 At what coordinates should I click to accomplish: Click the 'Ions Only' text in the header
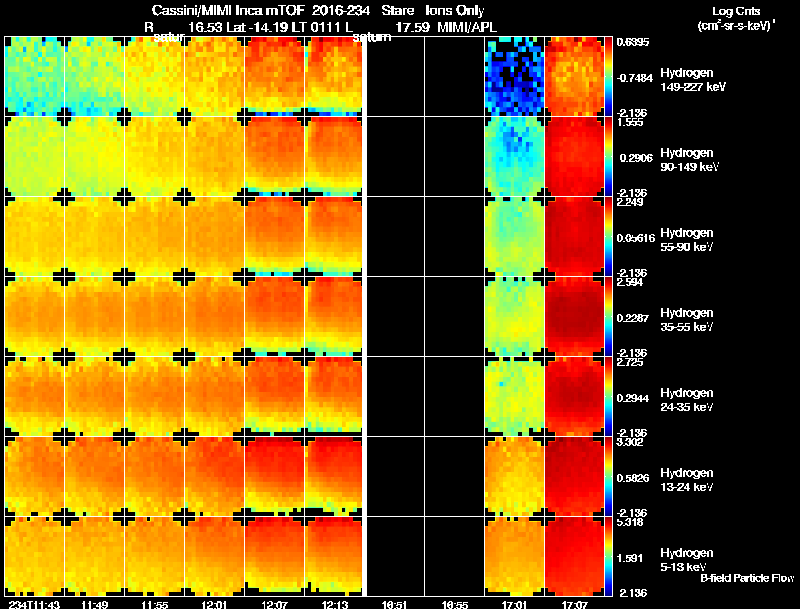pyautogui.click(x=454, y=11)
